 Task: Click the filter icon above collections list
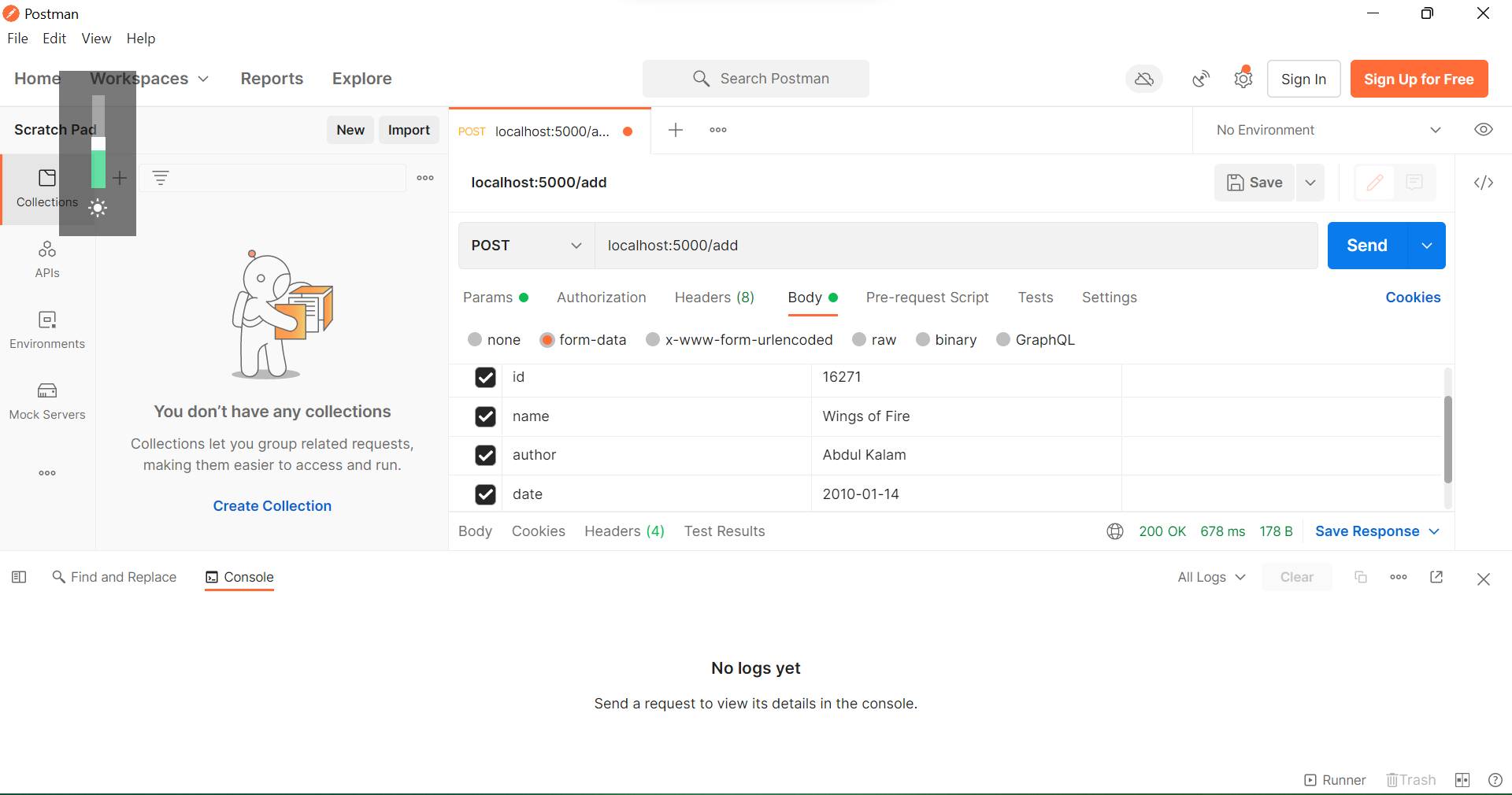tap(161, 178)
